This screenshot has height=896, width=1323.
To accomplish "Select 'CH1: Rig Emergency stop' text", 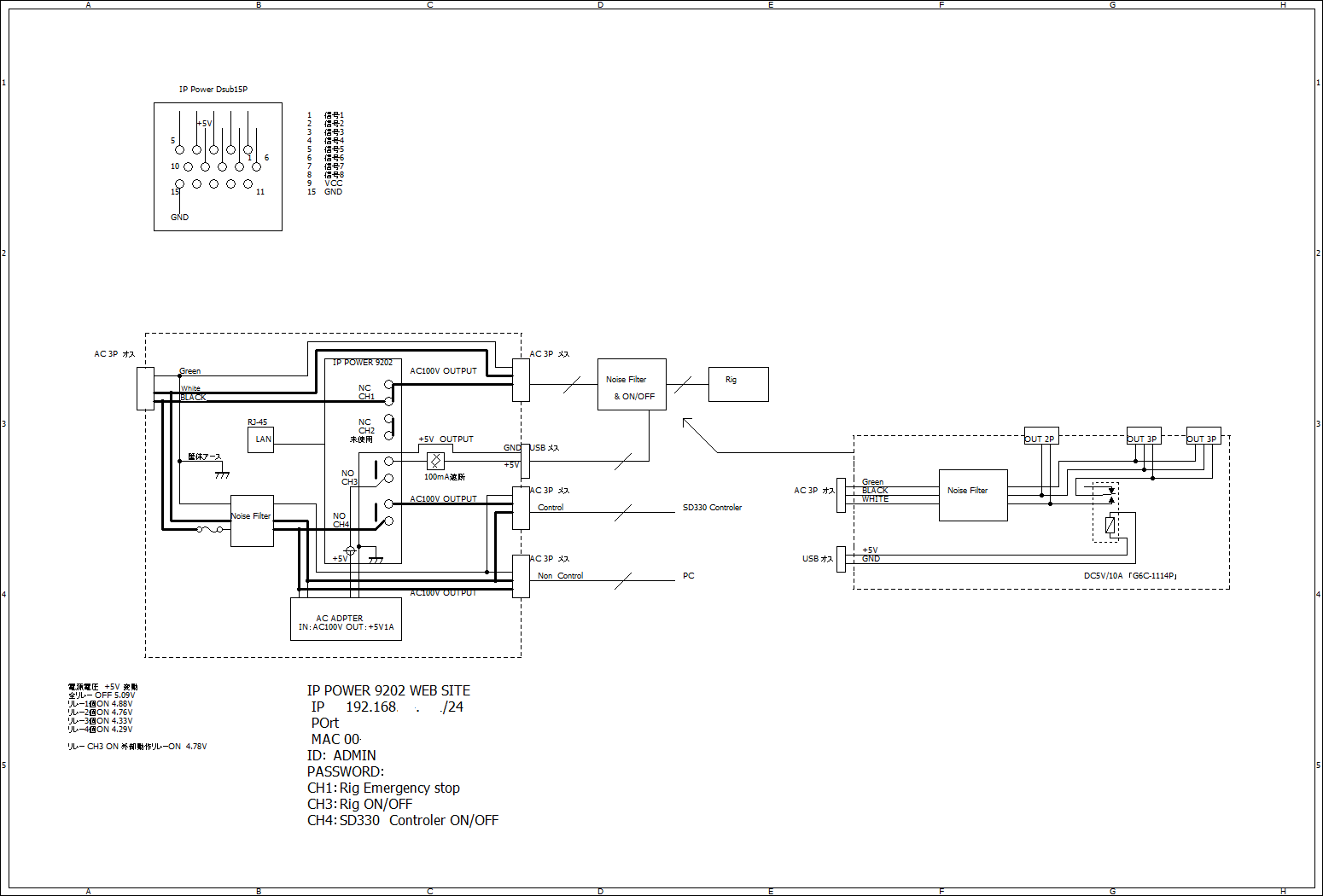I will (383, 788).
